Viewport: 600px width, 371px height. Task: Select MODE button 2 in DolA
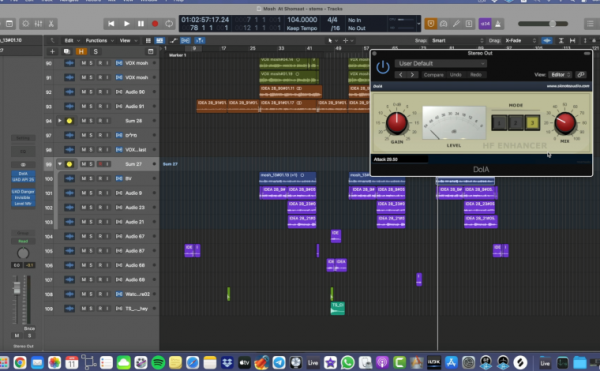click(x=515, y=123)
